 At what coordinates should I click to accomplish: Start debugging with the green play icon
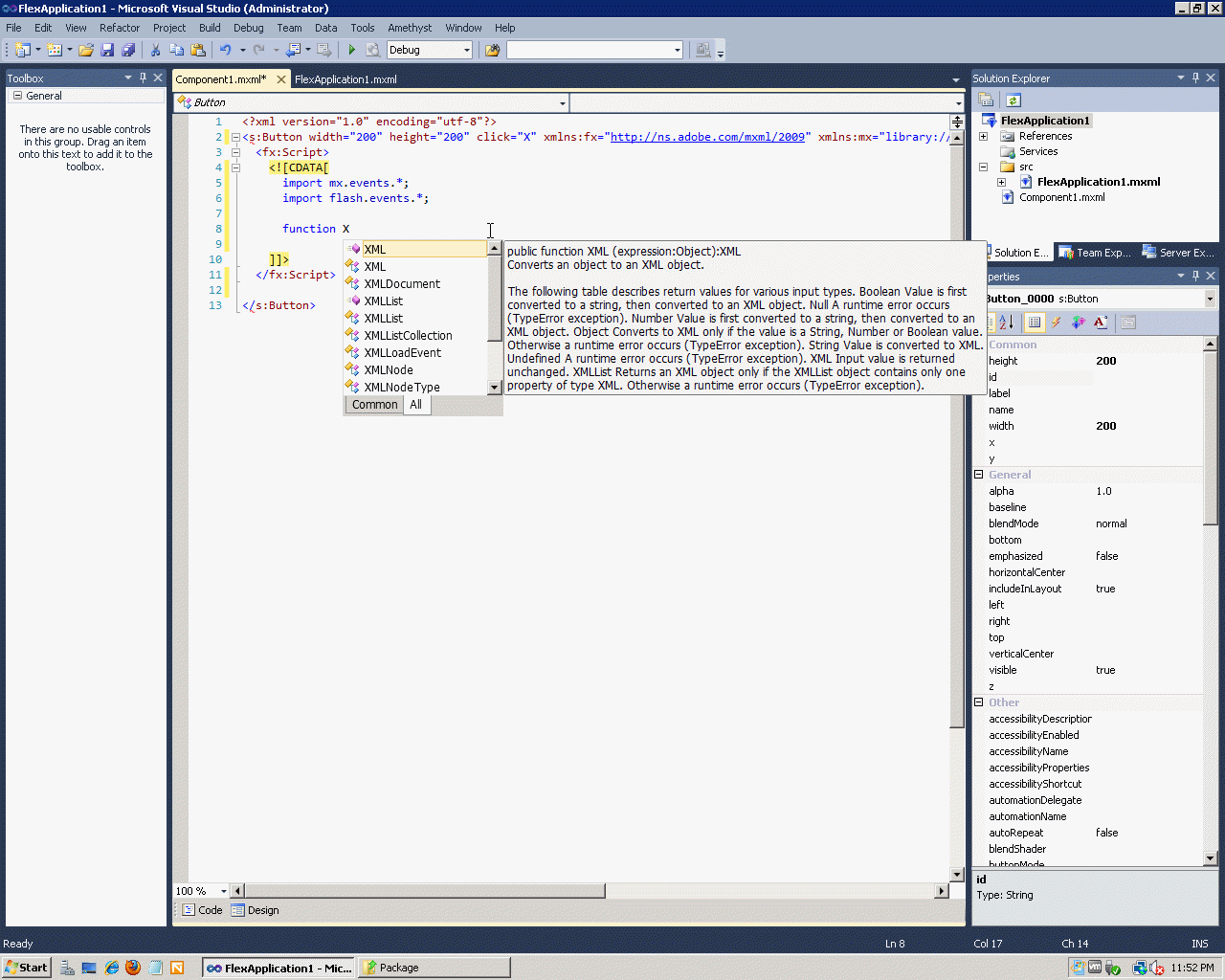tap(352, 50)
